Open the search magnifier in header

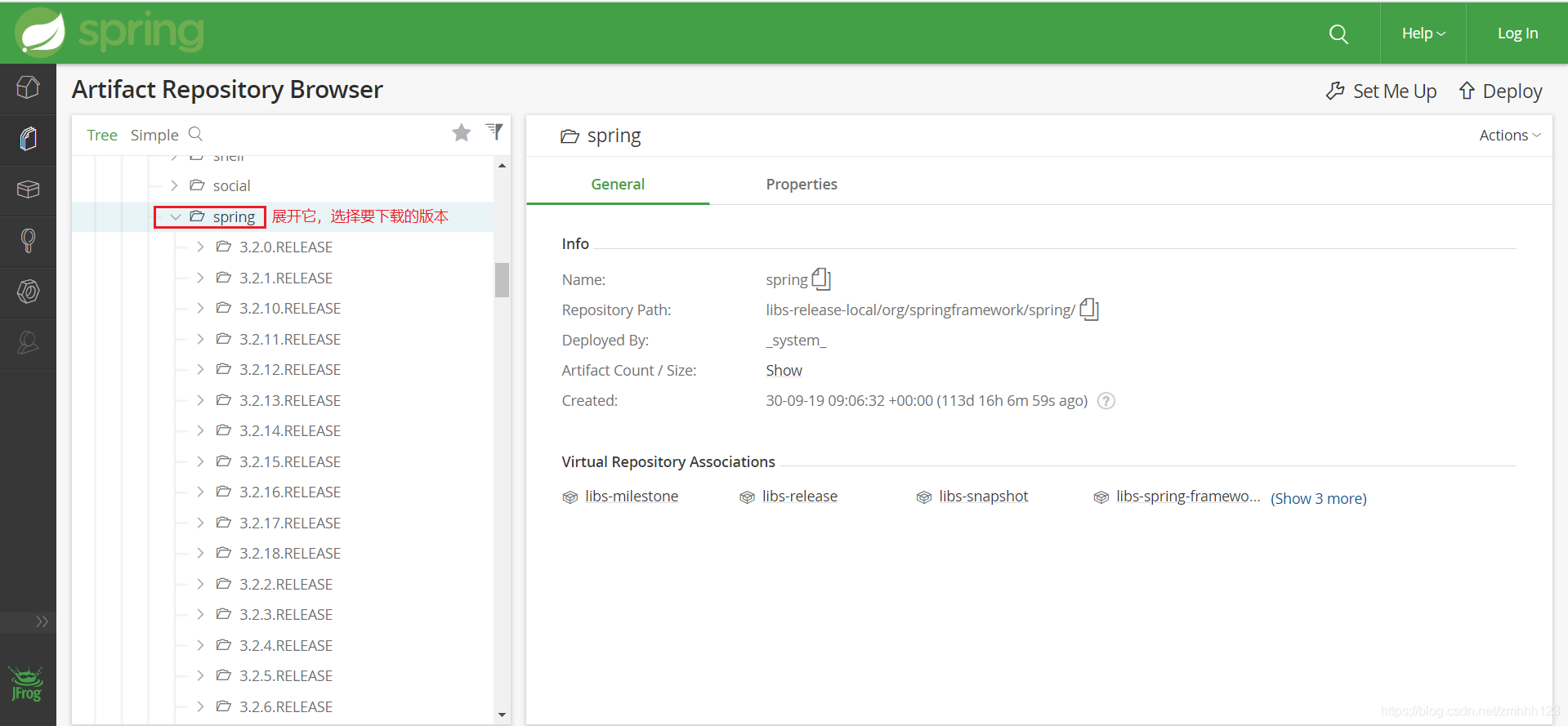1338,33
